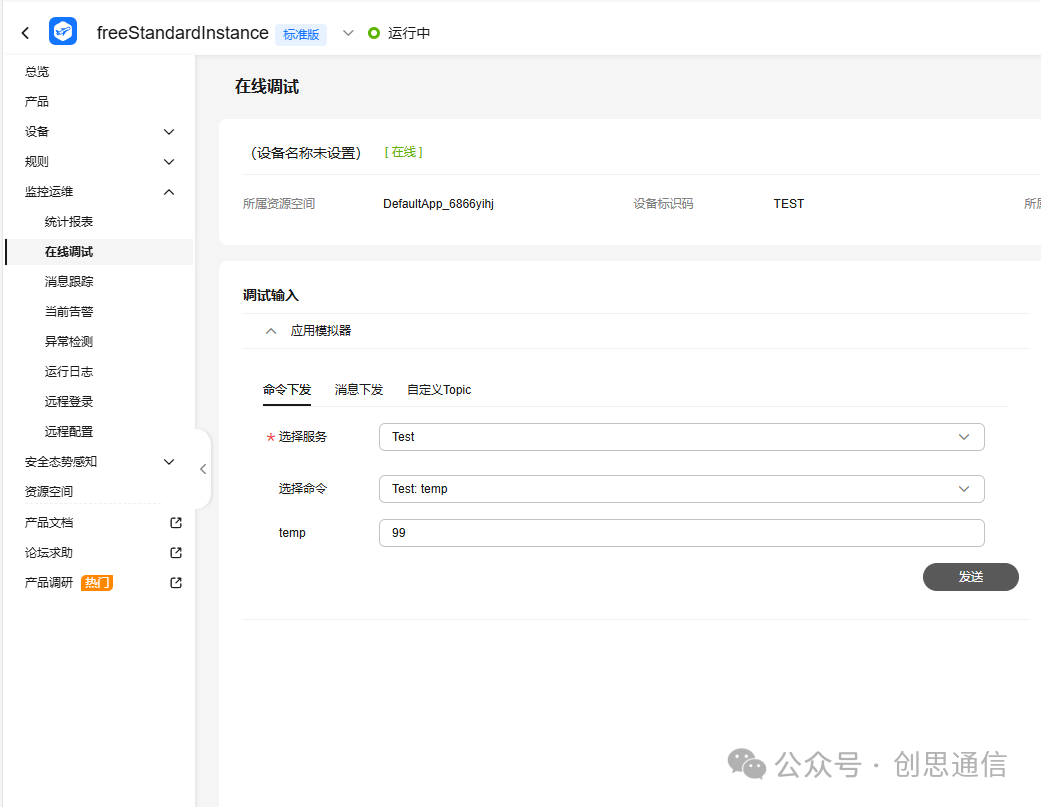Open 总览 in the sidebar
1041x807 pixels.
[x=37, y=72]
